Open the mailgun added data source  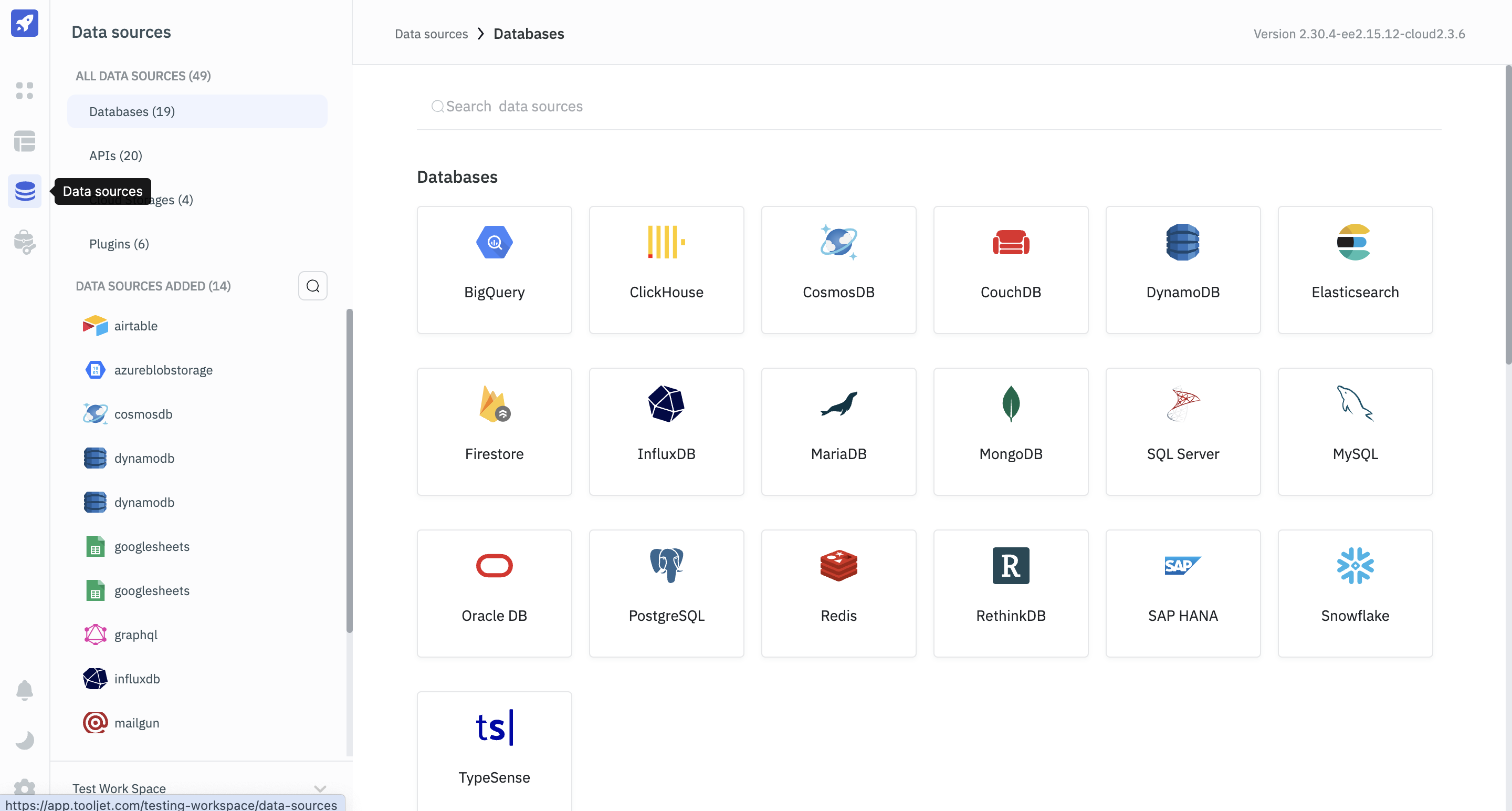point(136,723)
